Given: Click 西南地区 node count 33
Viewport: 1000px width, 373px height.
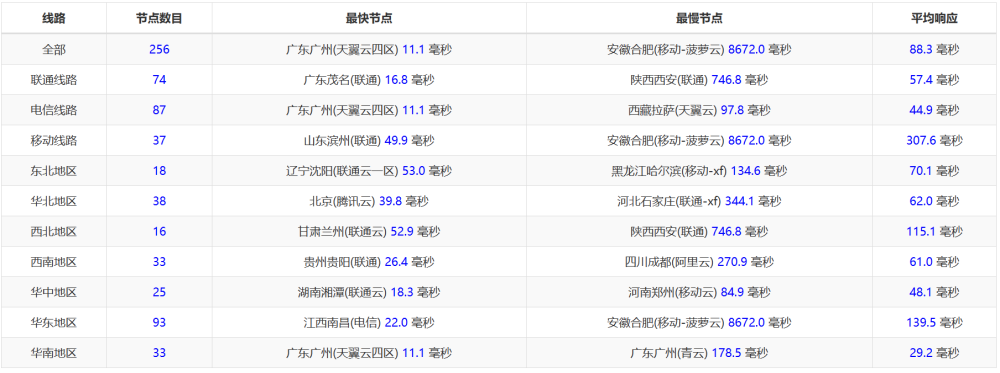Looking at the screenshot, I should click(159, 261).
